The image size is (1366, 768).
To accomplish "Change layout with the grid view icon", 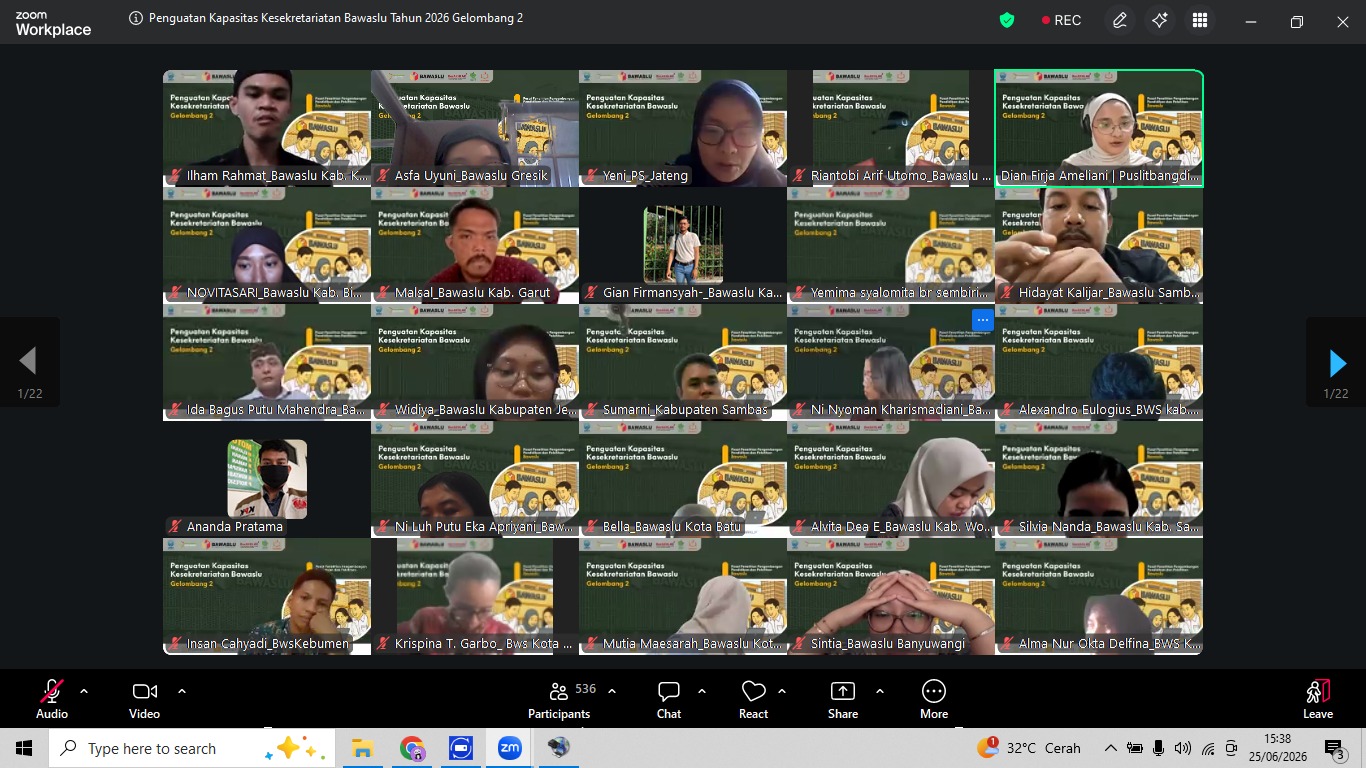I will click(x=1200, y=20).
